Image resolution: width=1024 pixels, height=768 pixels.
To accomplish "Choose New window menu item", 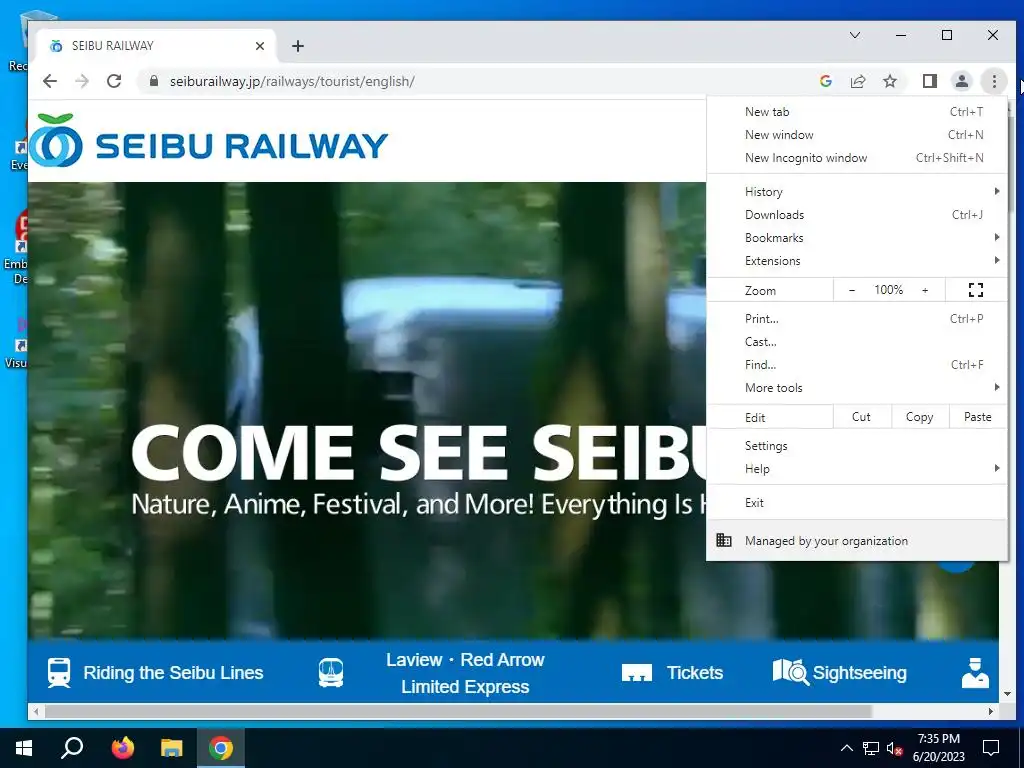I will pyautogui.click(x=857, y=135).
